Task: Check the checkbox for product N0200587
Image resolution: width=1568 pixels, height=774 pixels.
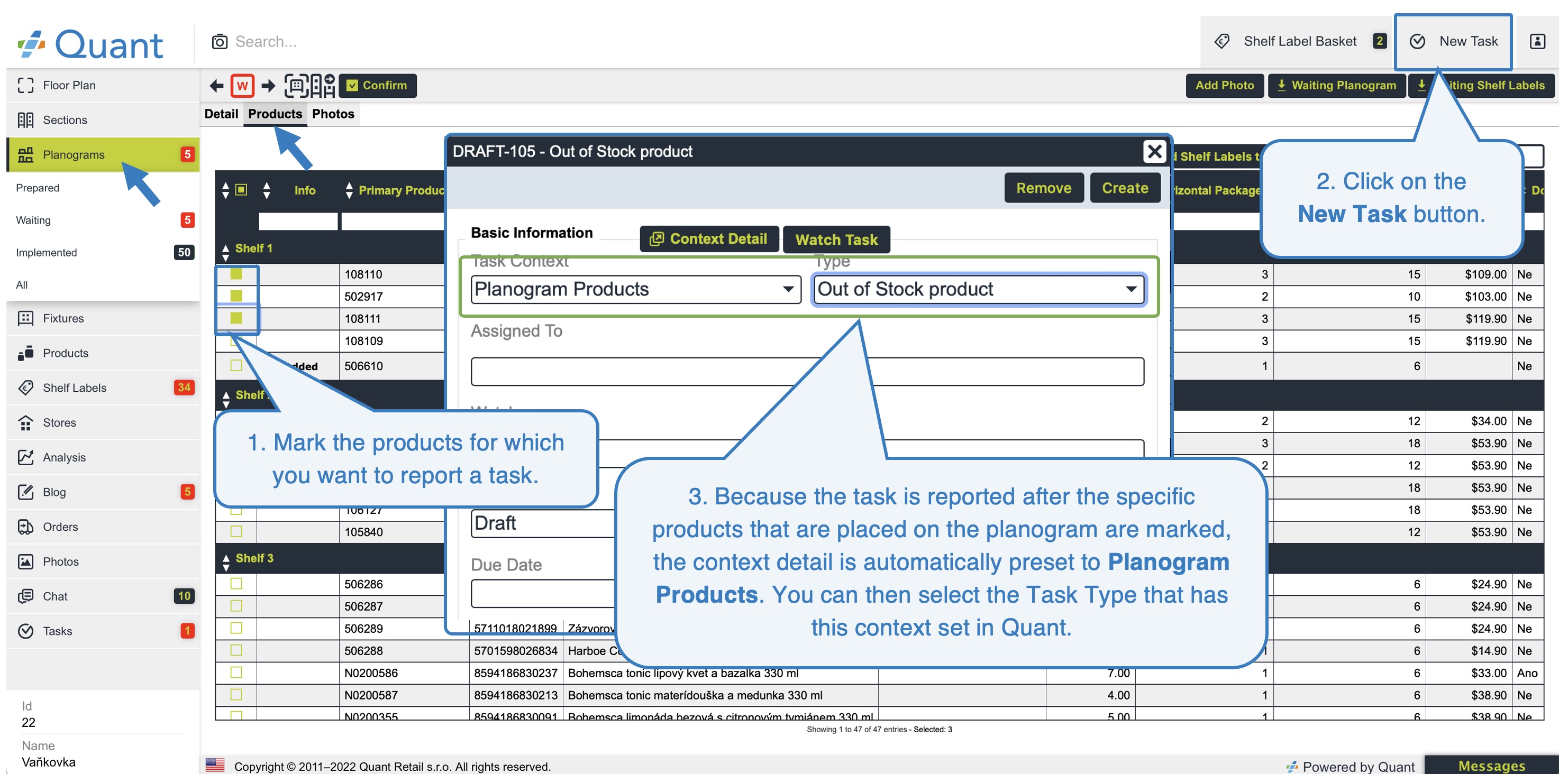Action: click(236, 694)
